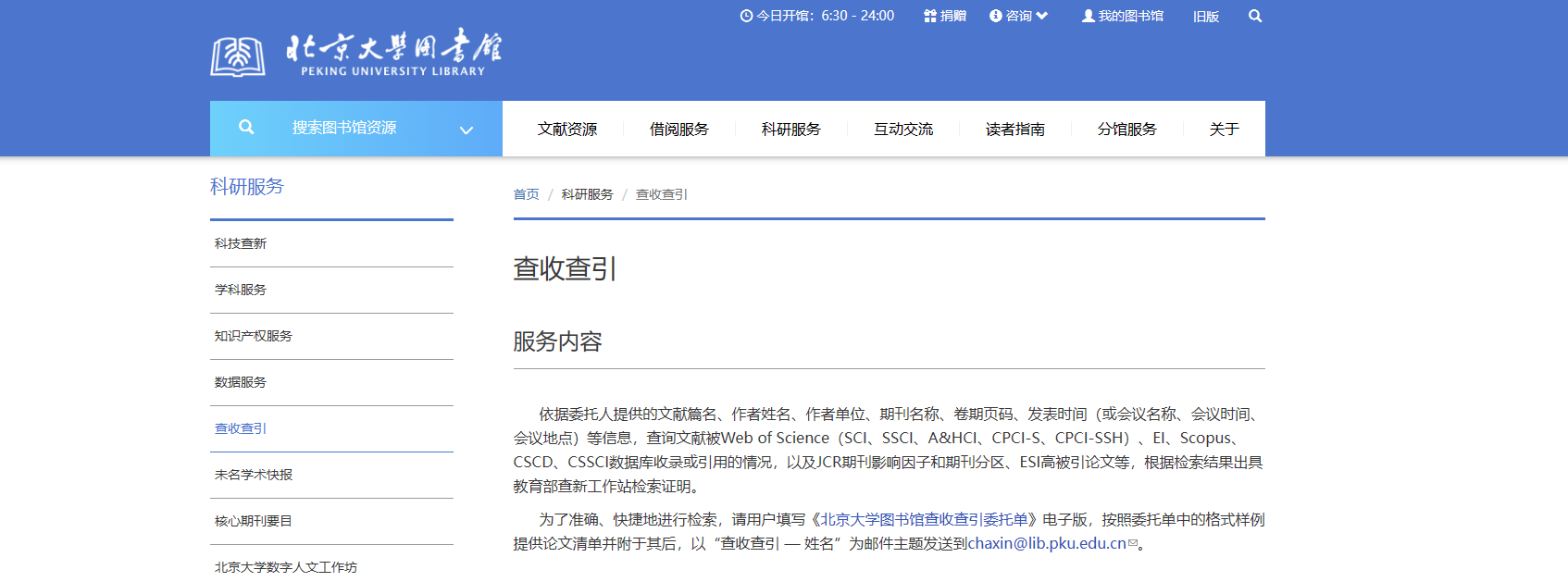
Task: Click the 科研服务 sidebar heading
Action: coord(247,187)
